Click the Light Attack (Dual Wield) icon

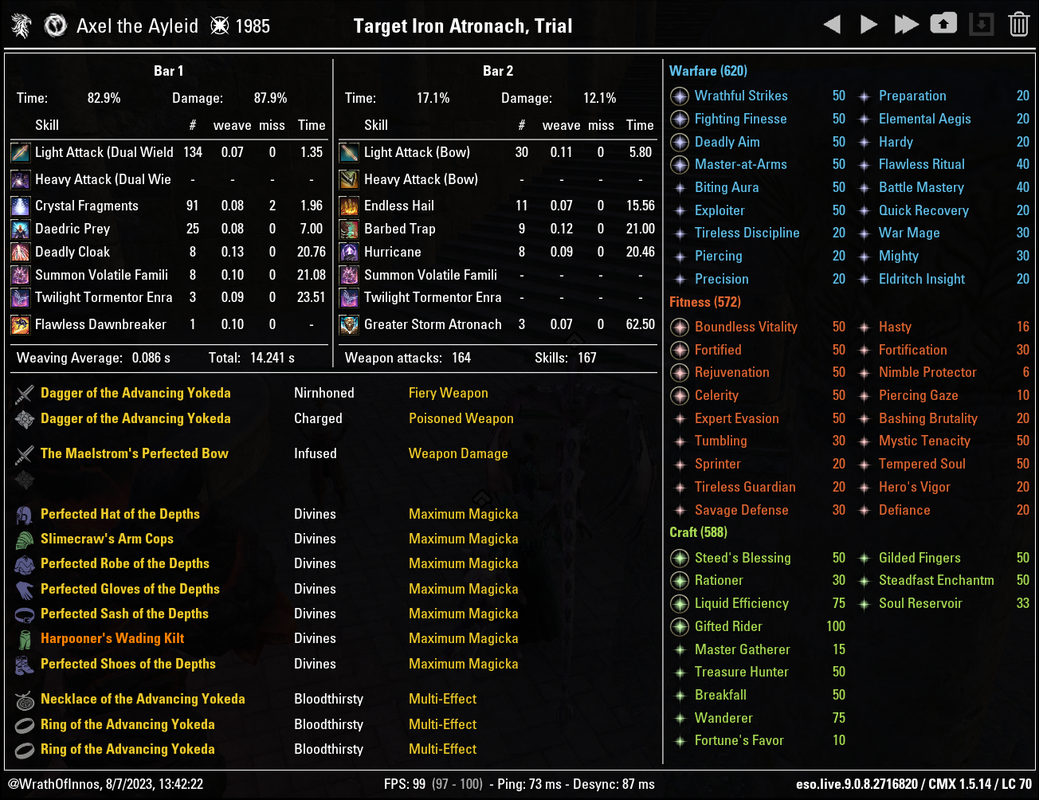tap(21, 152)
